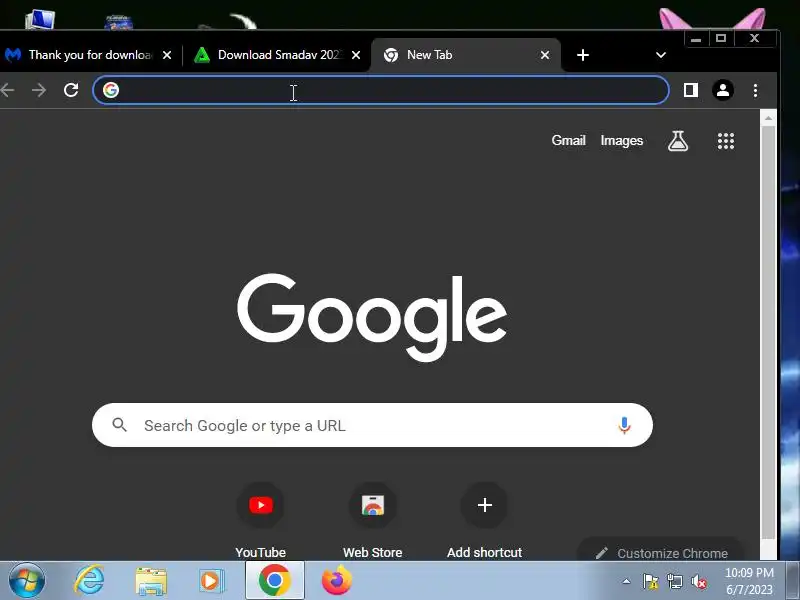This screenshot has height=600, width=800.
Task: Maximize the Chrome window
Action: [721, 39]
